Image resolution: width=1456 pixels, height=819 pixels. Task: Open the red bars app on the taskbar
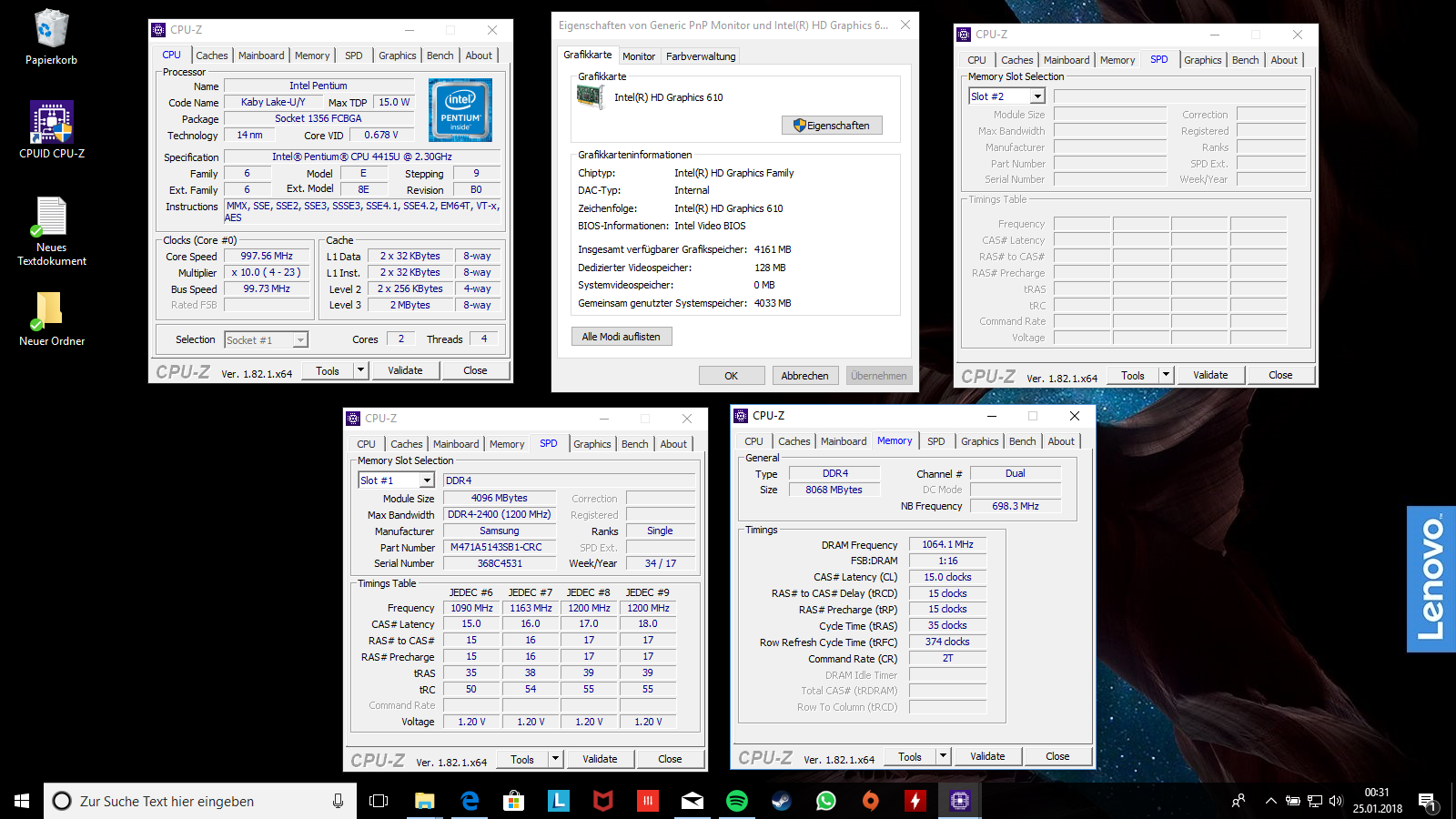coord(648,801)
